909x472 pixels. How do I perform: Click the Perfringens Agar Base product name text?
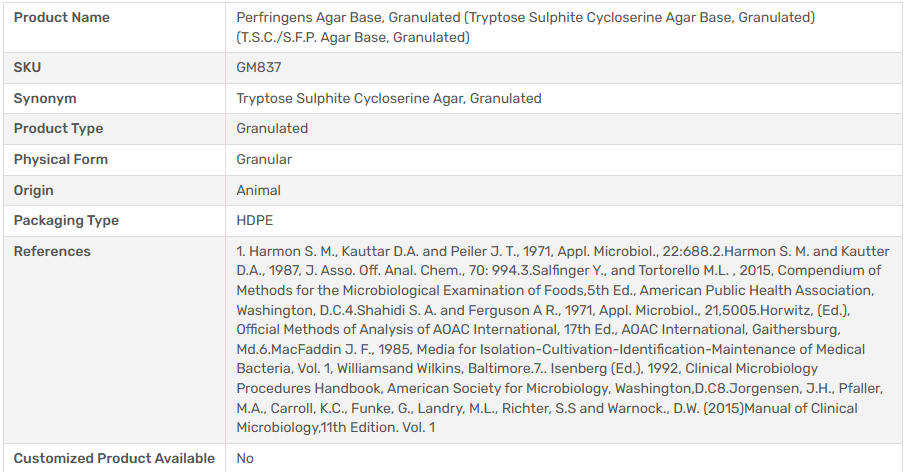point(525,18)
